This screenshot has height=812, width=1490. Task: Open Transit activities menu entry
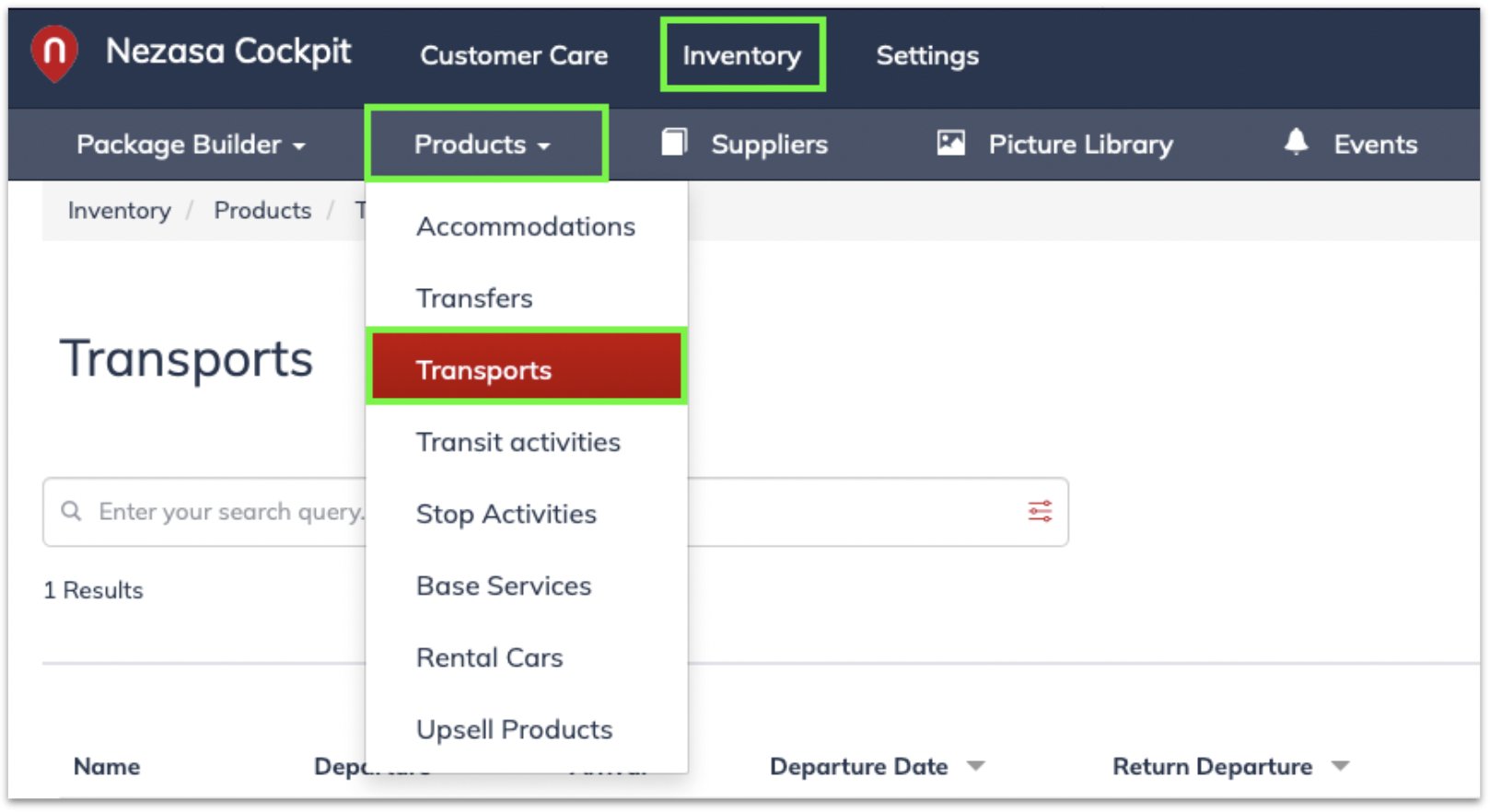[x=518, y=442]
